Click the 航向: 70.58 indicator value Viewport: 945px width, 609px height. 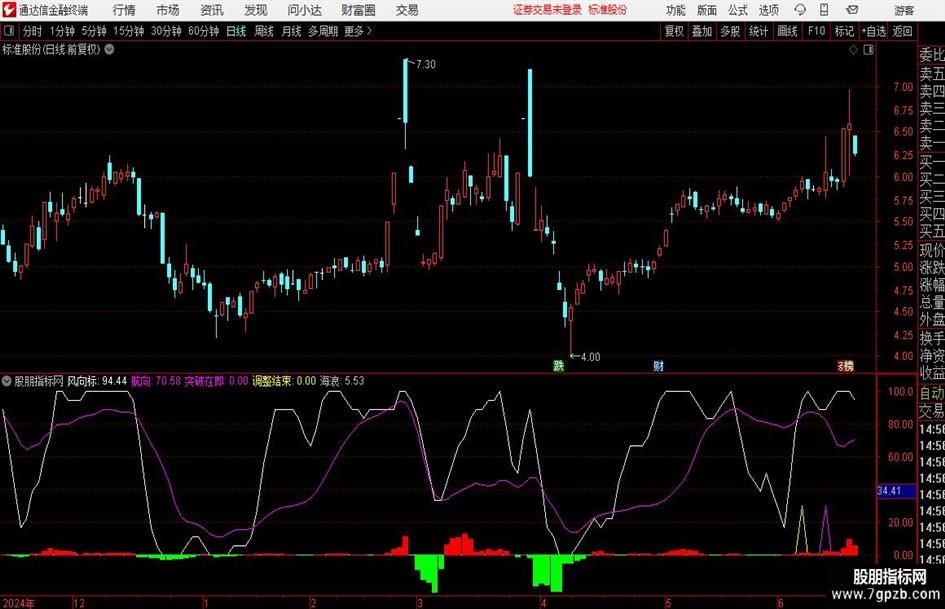pyautogui.click(x=155, y=381)
